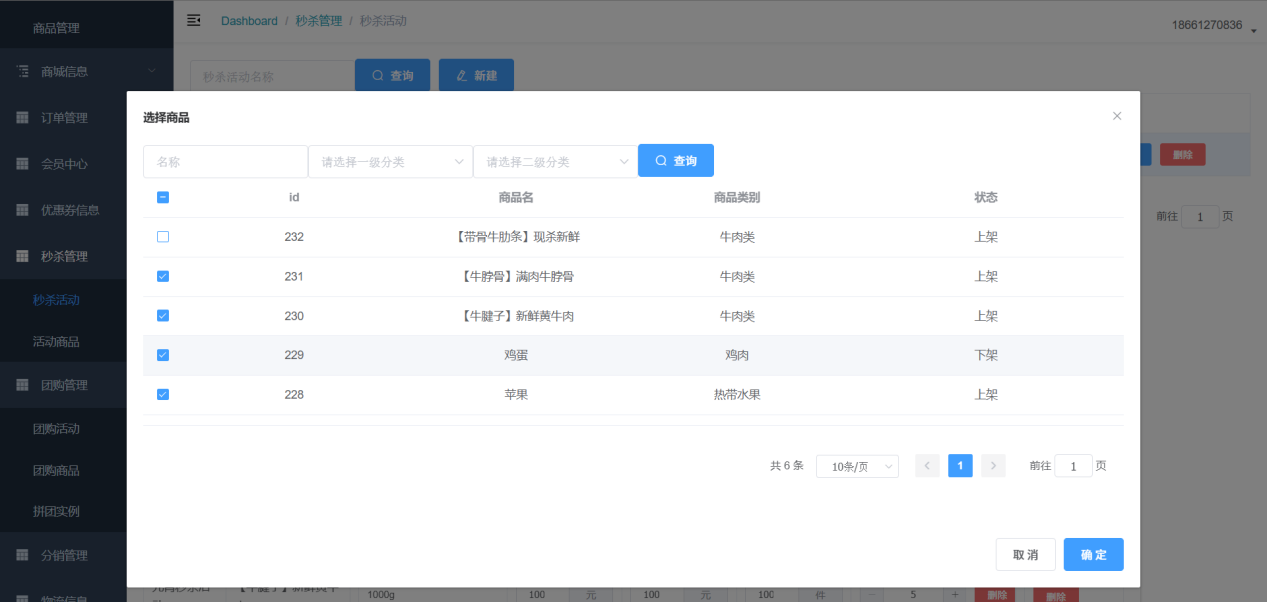
Task: Open the 请选择二级分类 dropdown
Action: pos(555,162)
